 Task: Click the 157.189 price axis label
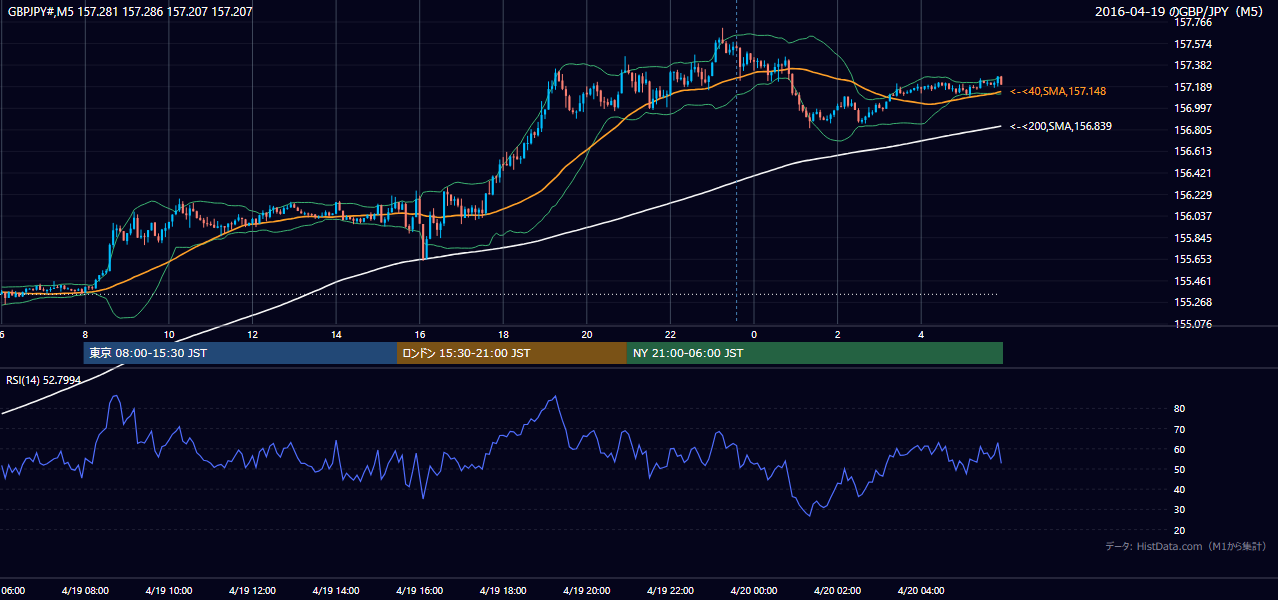(1193, 87)
